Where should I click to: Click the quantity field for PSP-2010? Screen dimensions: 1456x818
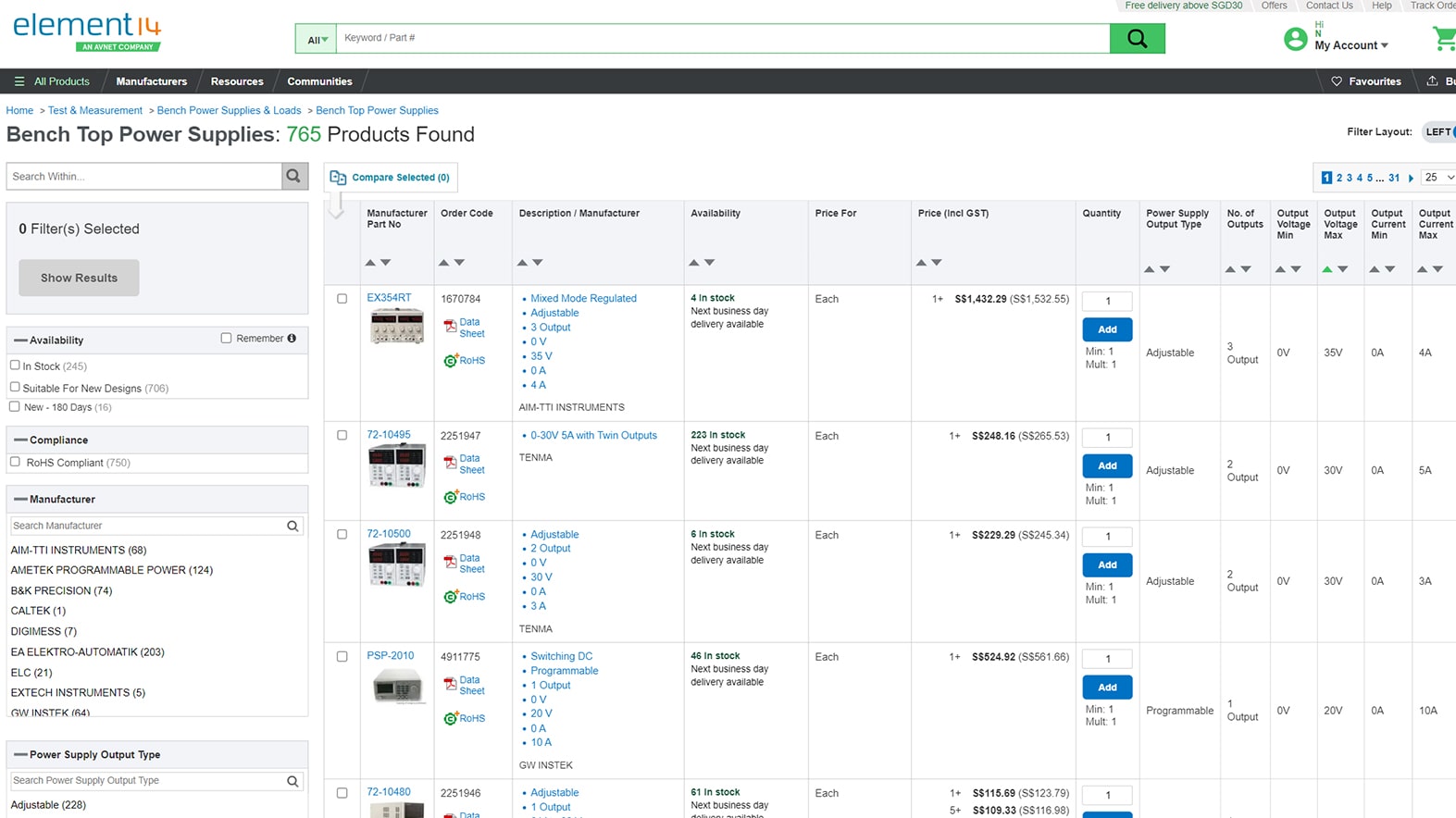(x=1107, y=659)
